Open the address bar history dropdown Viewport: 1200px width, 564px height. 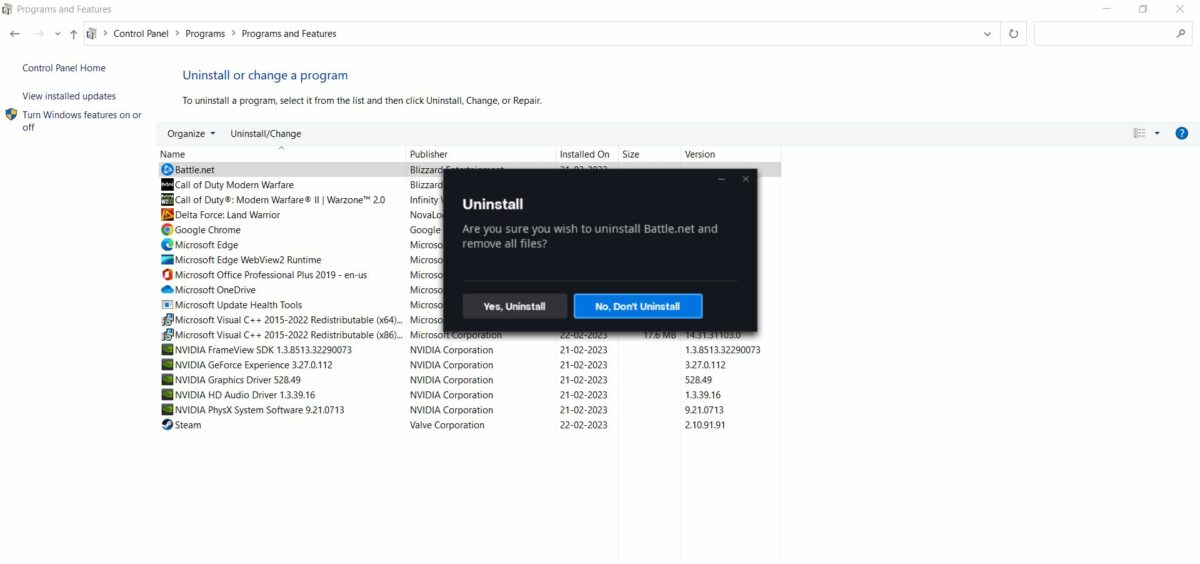point(988,33)
